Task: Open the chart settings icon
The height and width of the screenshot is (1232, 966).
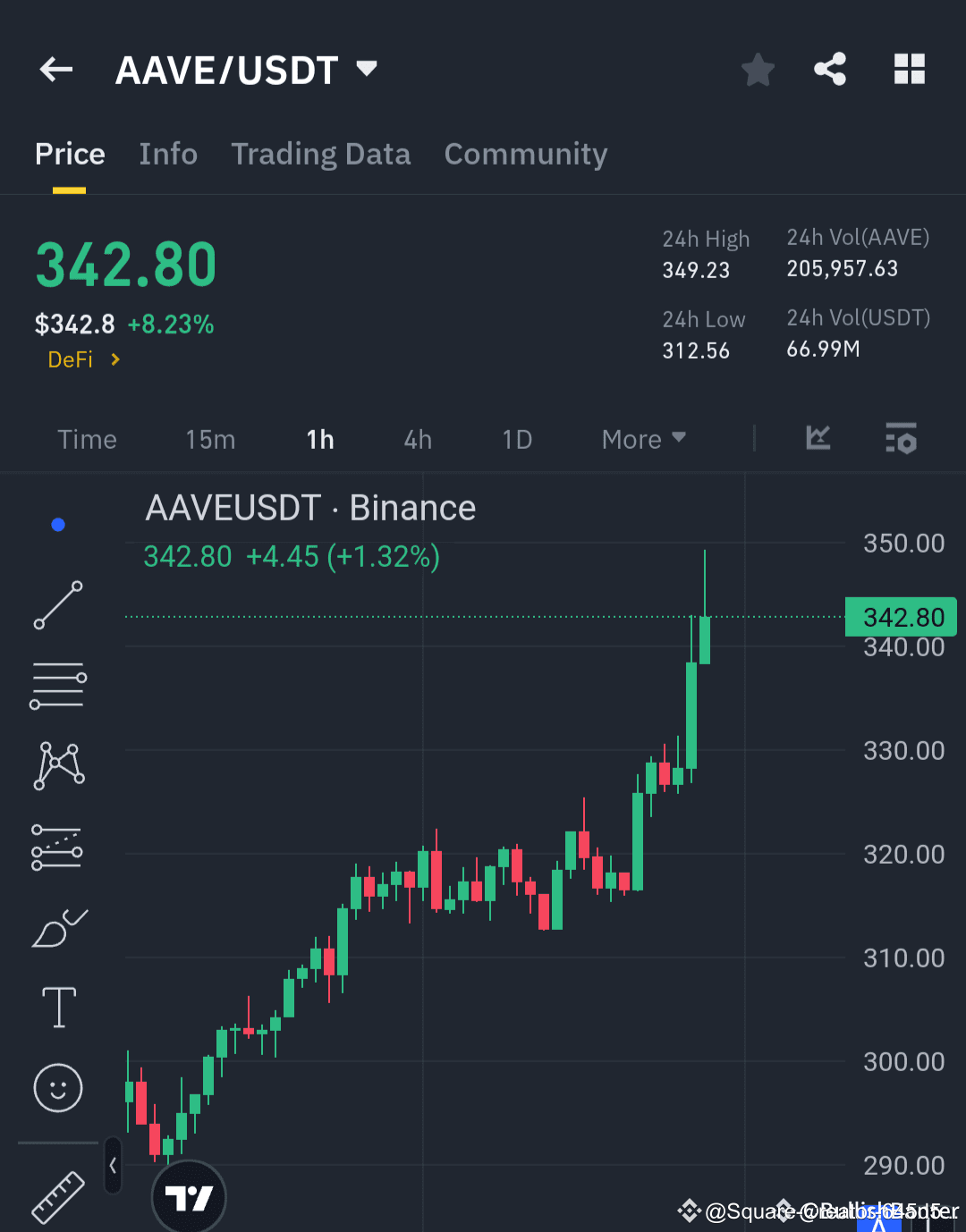Action: (901, 439)
